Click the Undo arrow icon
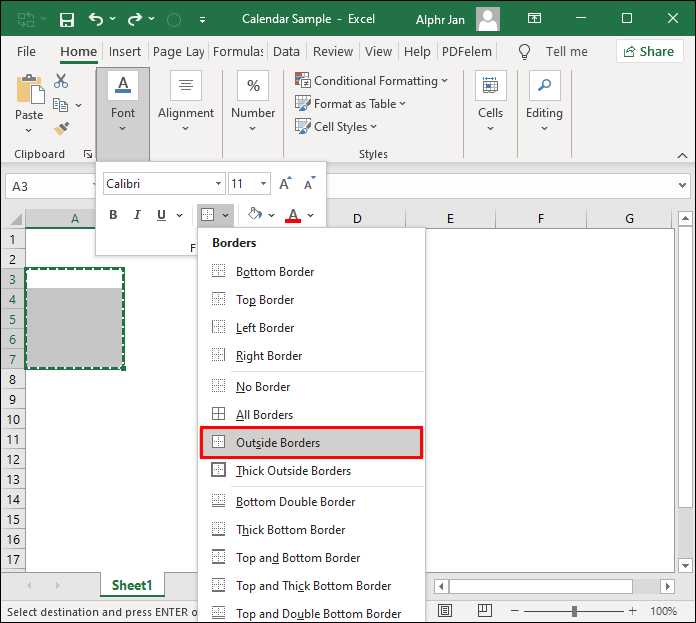 click(97, 19)
